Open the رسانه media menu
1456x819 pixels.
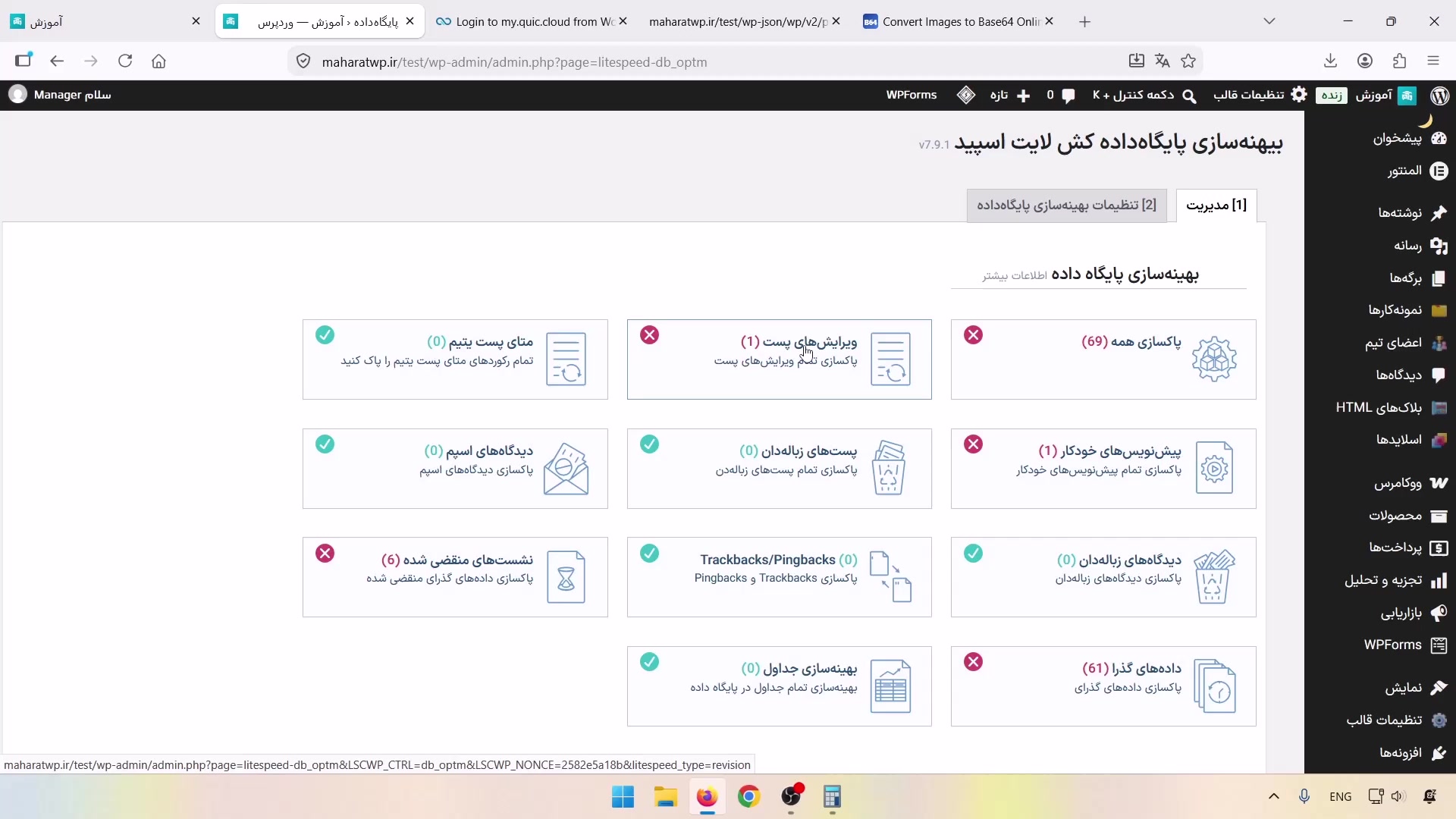(1420, 246)
